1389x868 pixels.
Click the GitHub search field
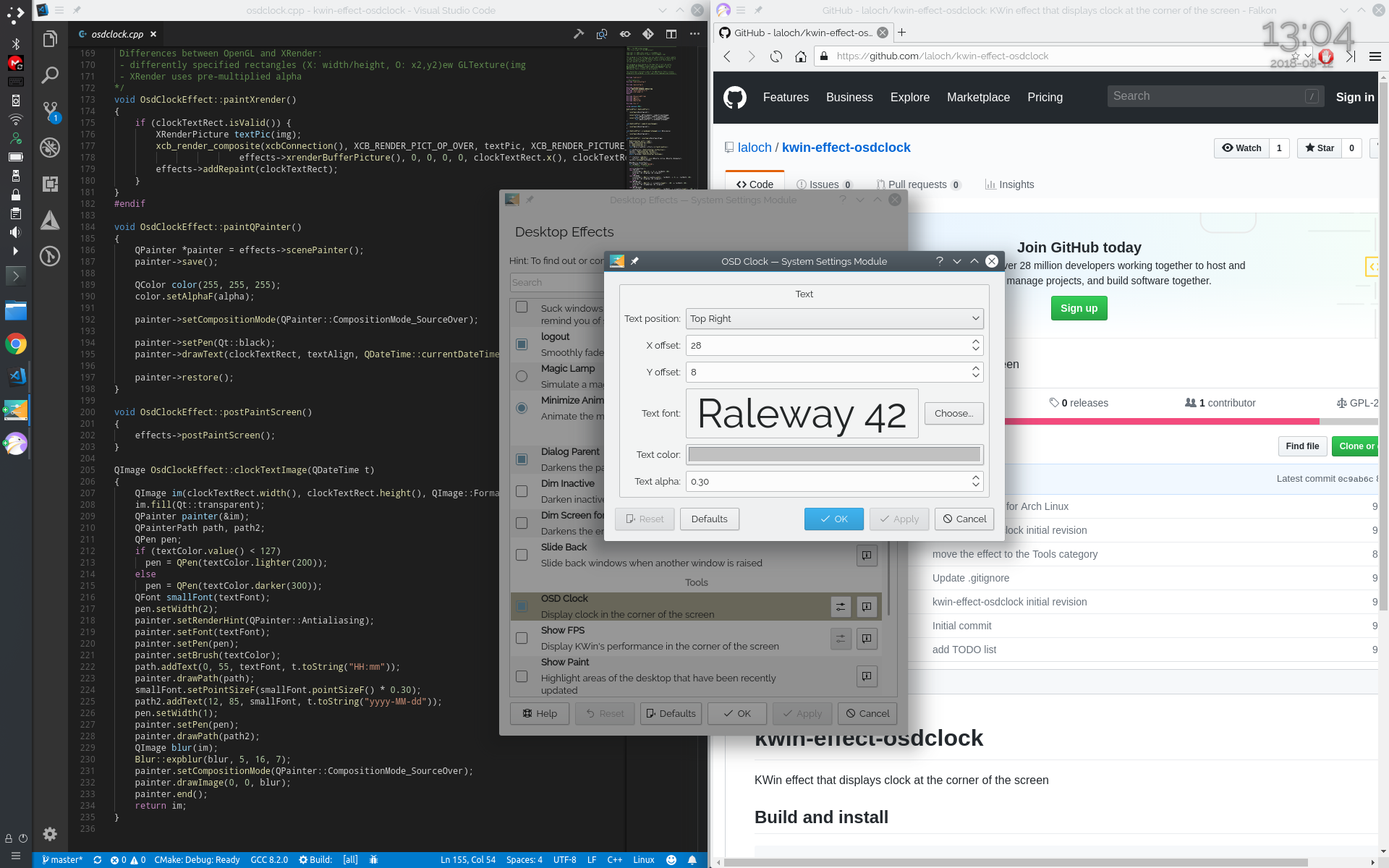(x=1215, y=96)
